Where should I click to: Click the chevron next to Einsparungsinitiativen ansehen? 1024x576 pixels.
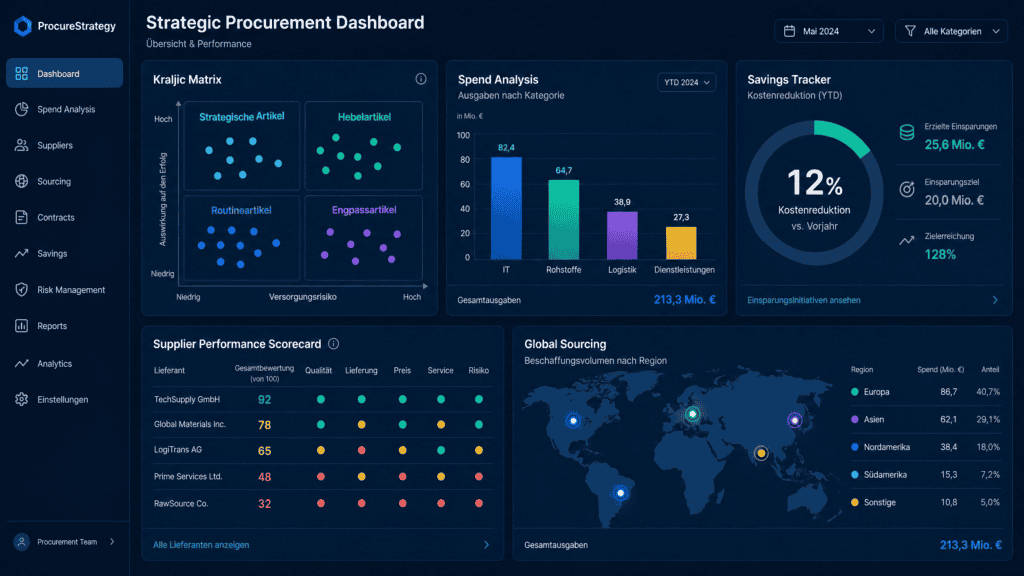pyautogui.click(x=995, y=300)
